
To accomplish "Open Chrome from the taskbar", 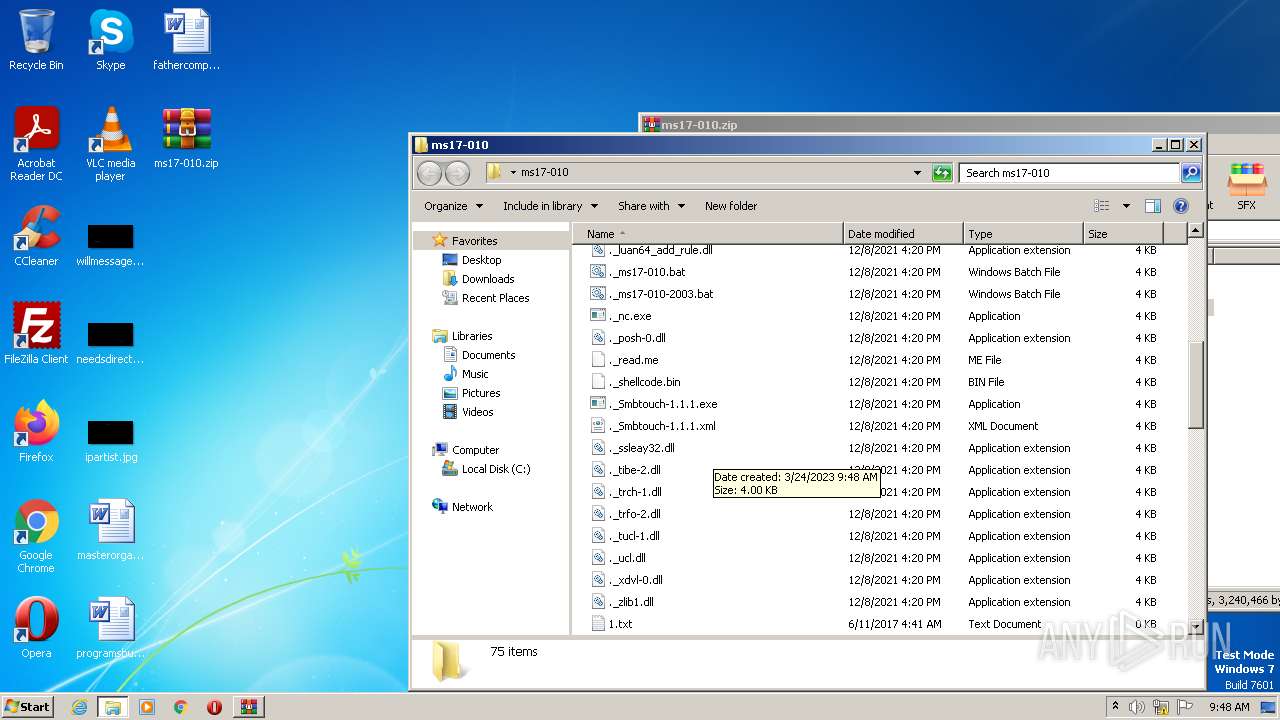I will (x=180, y=707).
